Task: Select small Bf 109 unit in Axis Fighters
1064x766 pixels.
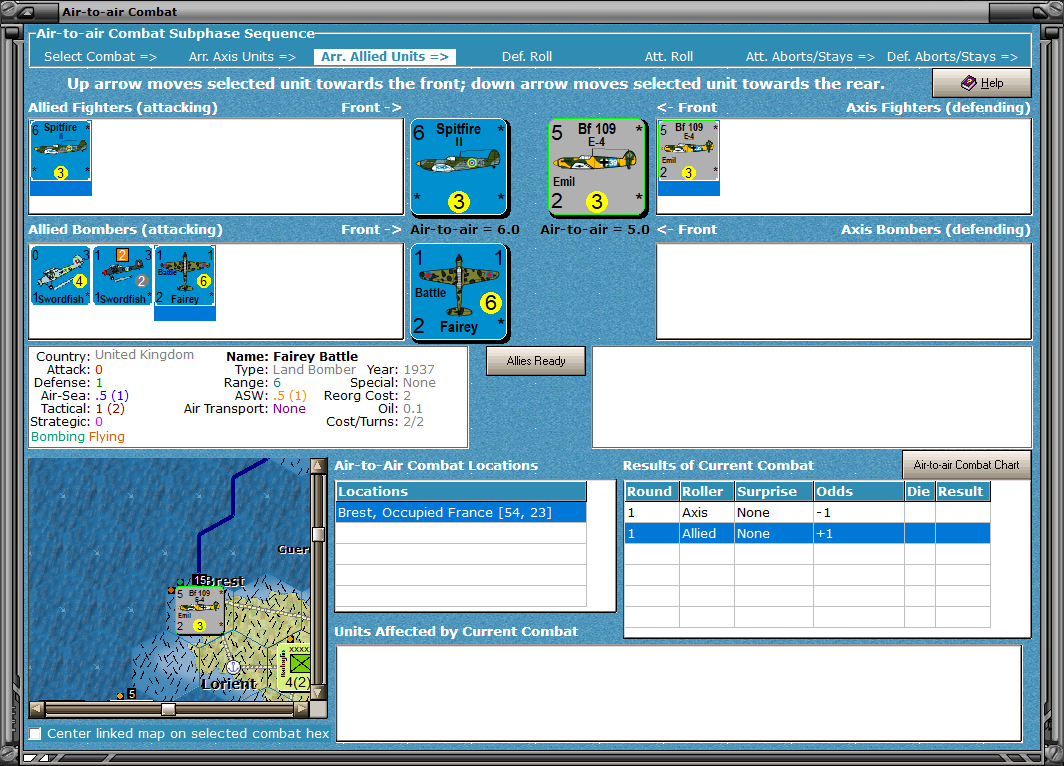Action: click(x=689, y=151)
